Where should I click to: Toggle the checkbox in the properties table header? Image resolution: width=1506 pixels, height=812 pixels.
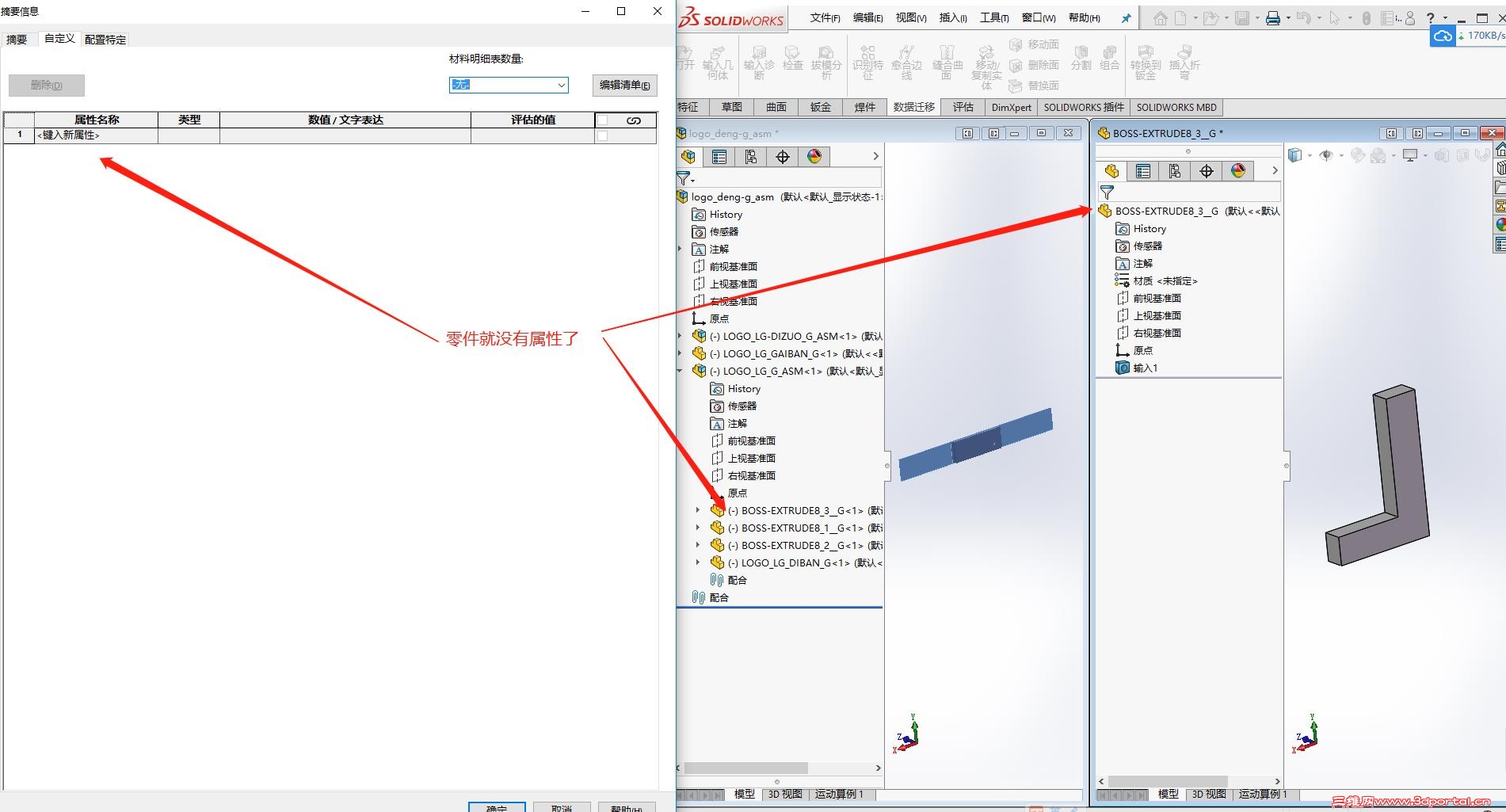pos(603,120)
